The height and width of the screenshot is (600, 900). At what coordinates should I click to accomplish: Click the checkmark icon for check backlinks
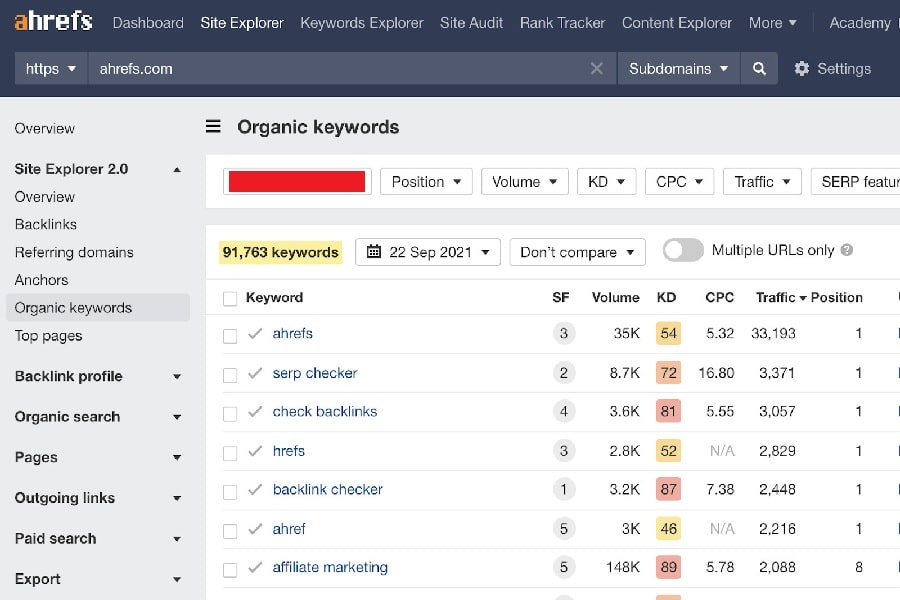point(255,412)
